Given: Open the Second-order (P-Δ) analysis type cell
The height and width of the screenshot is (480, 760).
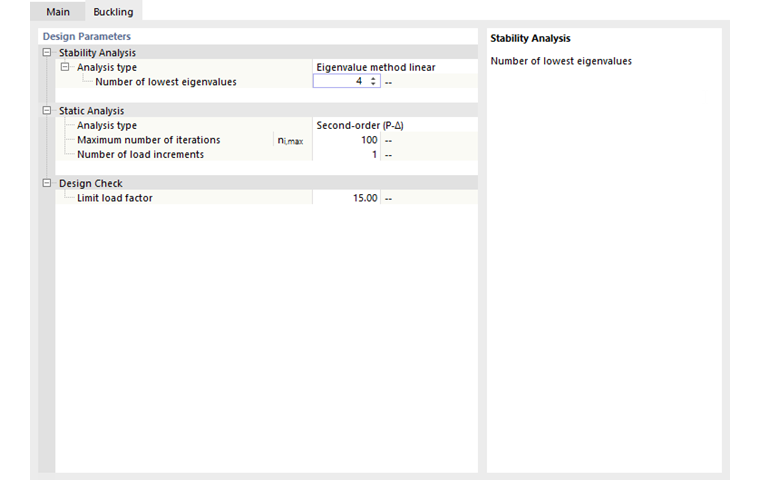Looking at the screenshot, I should click(x=395, y=125).
